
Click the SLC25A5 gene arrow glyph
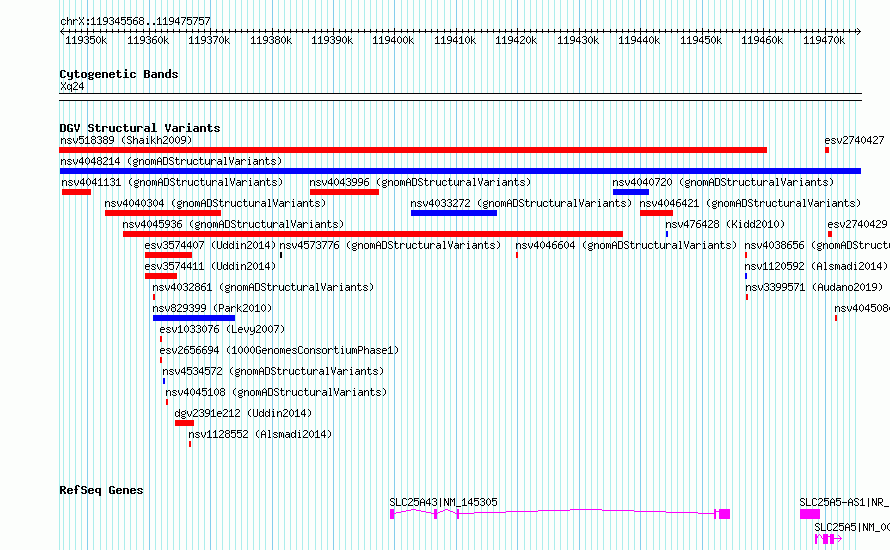[828, 539]
